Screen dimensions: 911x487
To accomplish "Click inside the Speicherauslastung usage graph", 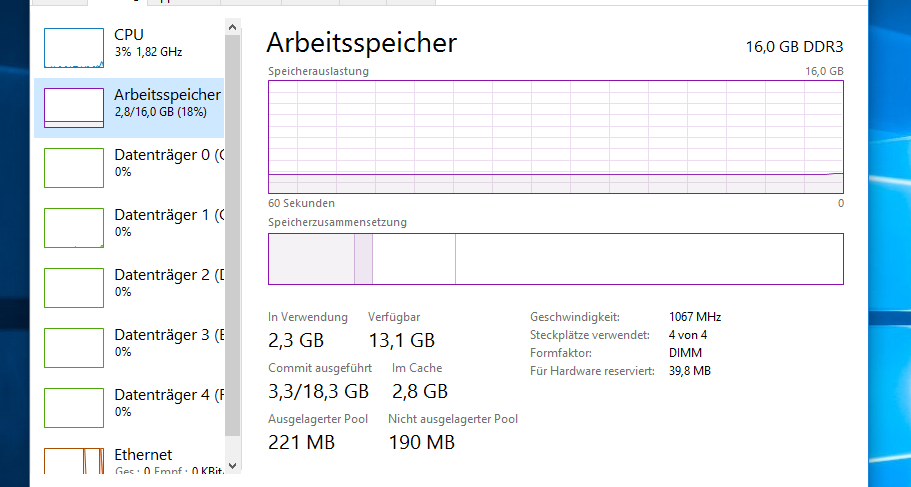I will [x=555, y=136].
